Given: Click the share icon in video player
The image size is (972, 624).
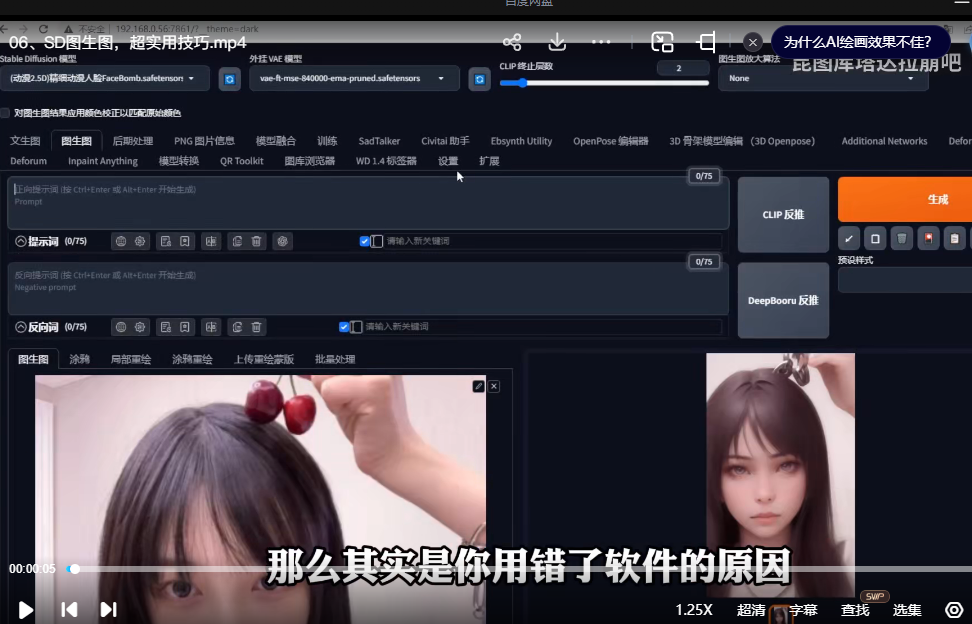Looking at the screenshot, I should [512, 42].
